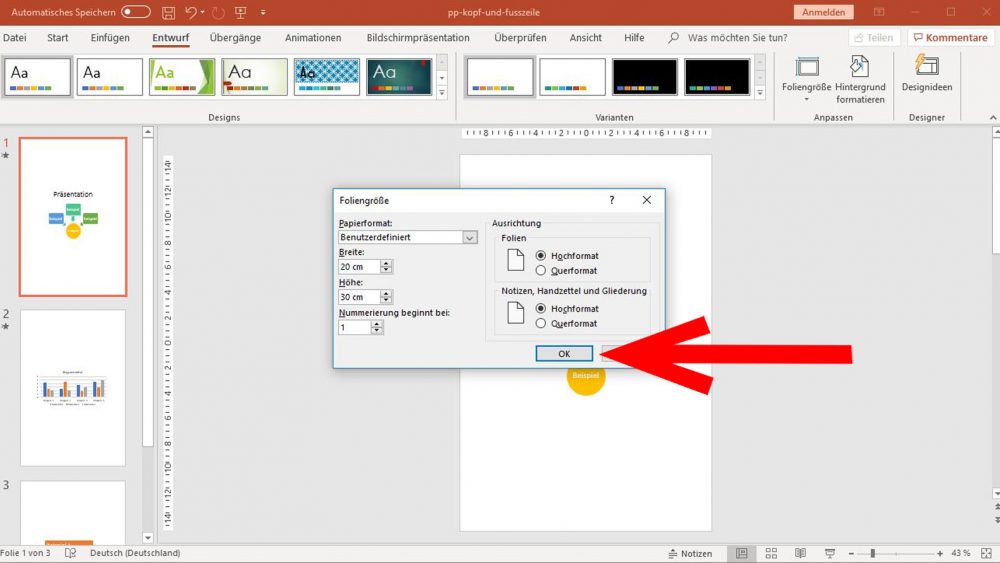This screenshot has height=563, width=1000.
Task: Open ribbon display options icon
Action: click(x=879, y=12)
